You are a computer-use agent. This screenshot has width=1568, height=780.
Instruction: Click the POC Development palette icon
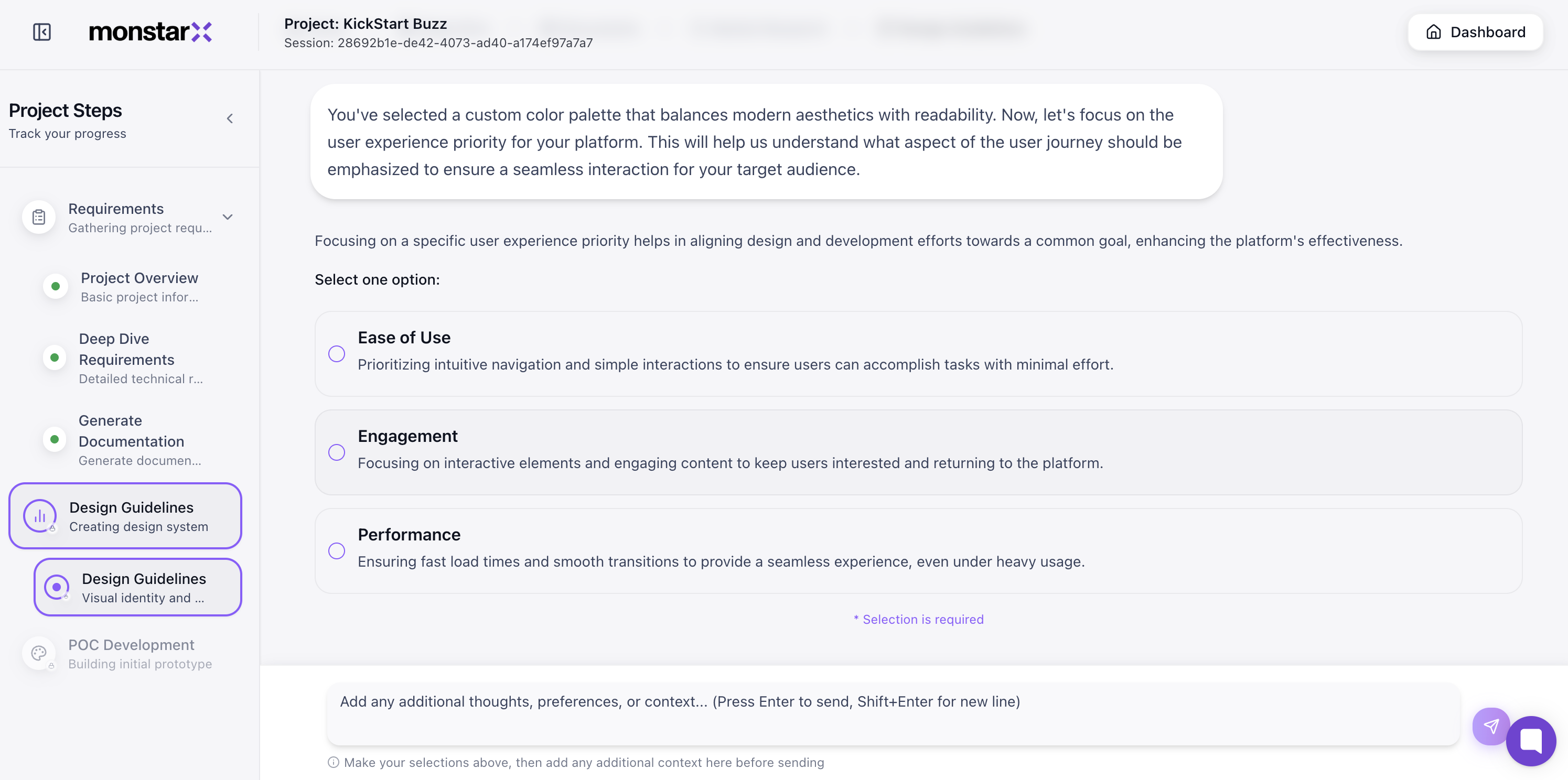(39, 654)
